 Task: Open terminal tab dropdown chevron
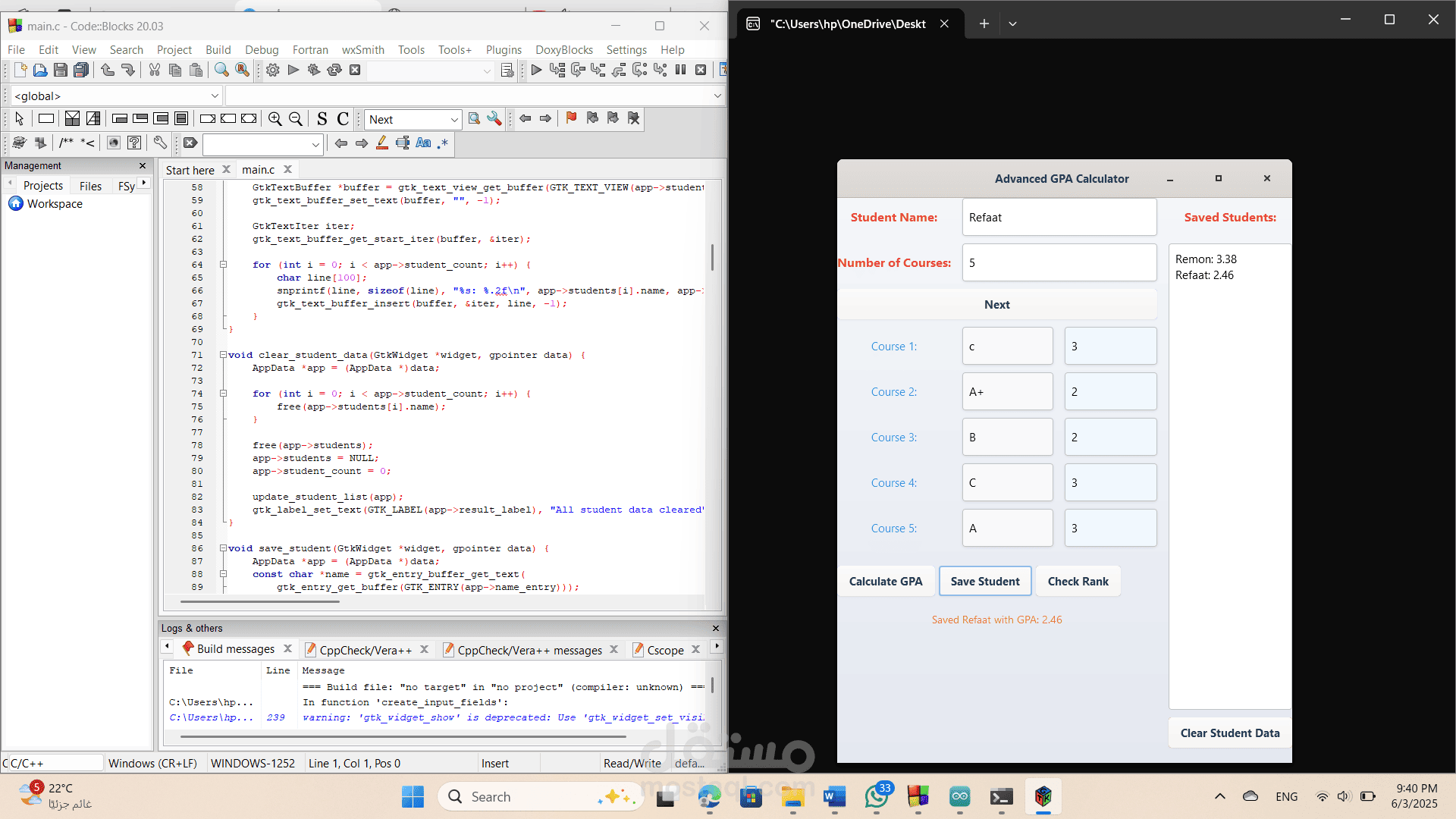click(1012, 24)
